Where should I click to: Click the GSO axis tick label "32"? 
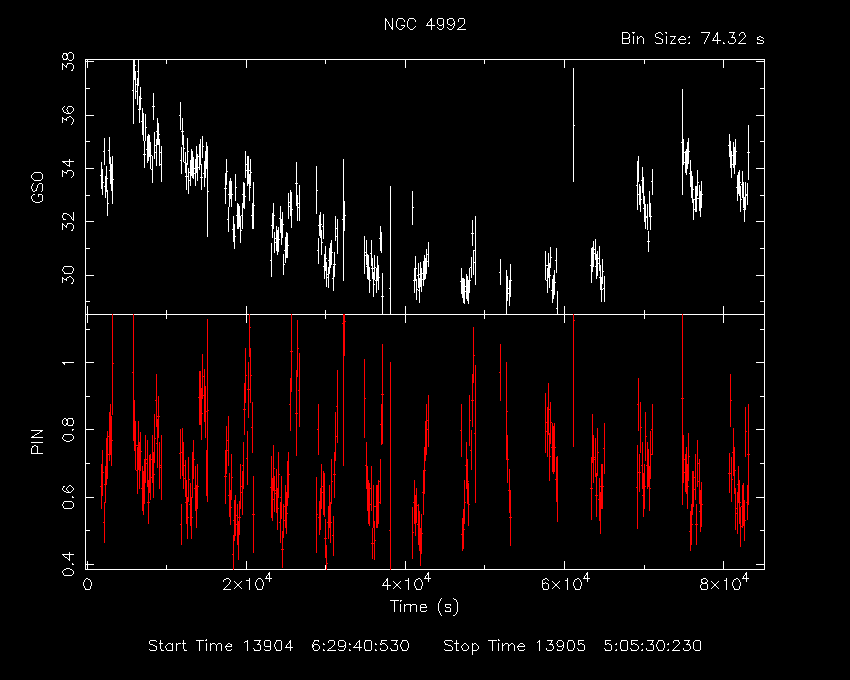[x=68, y=222]
